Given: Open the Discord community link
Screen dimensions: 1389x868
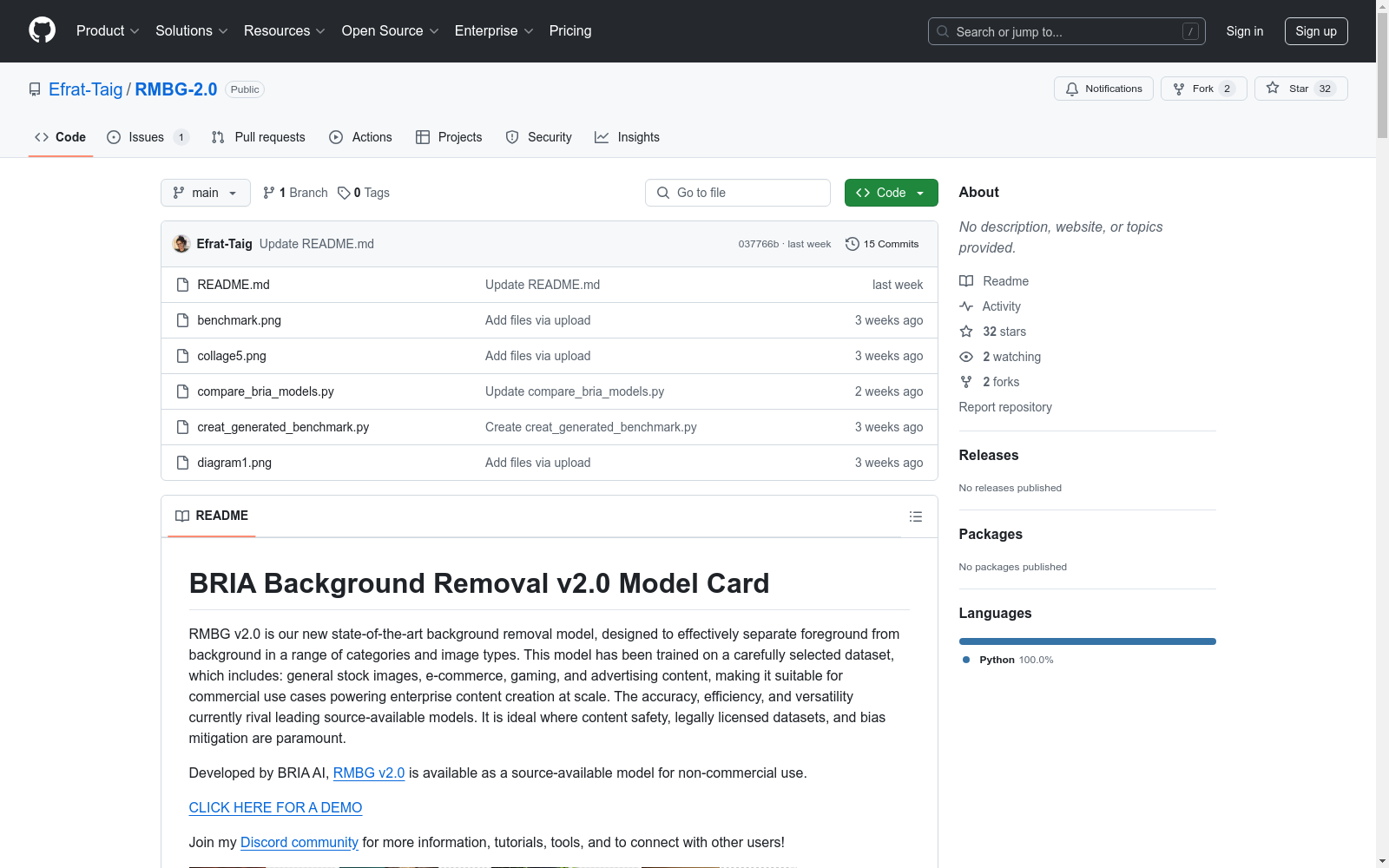Looking at the screenshot, I should pyautogui.click(x=300, y=842).
